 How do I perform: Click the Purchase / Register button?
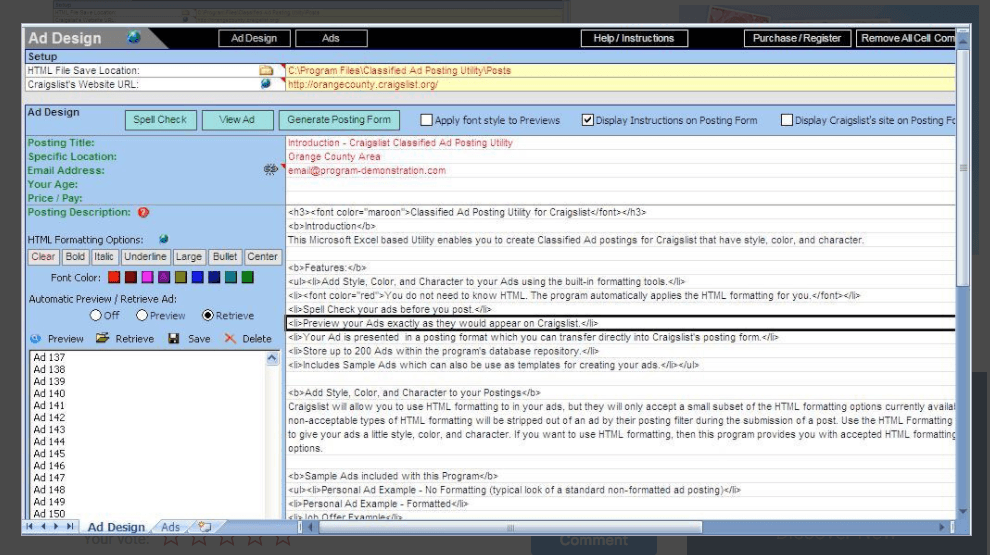pyautogui.click(x=797, y=38)
